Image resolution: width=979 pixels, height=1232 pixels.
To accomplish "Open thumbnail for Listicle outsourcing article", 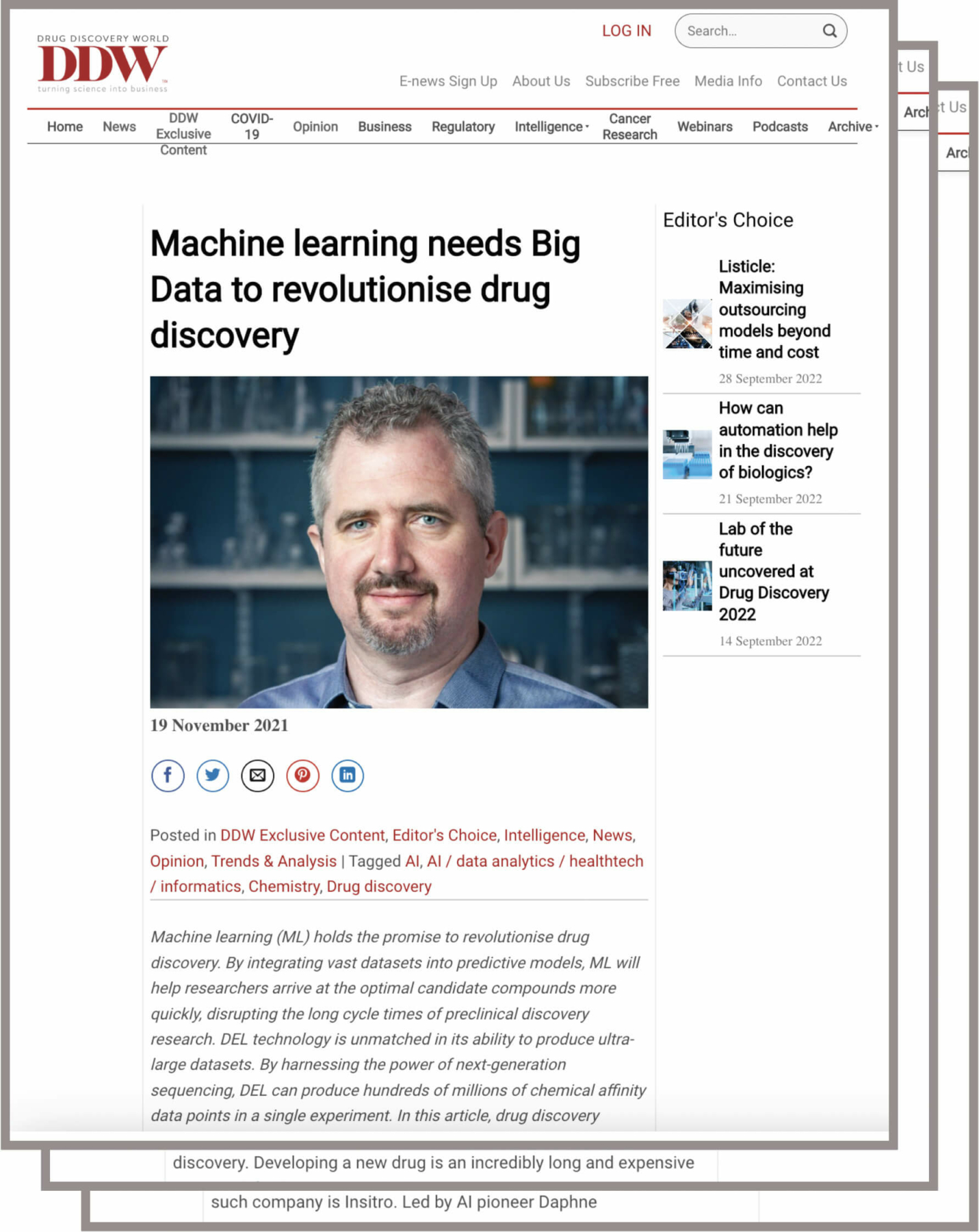I will point(687,323).
